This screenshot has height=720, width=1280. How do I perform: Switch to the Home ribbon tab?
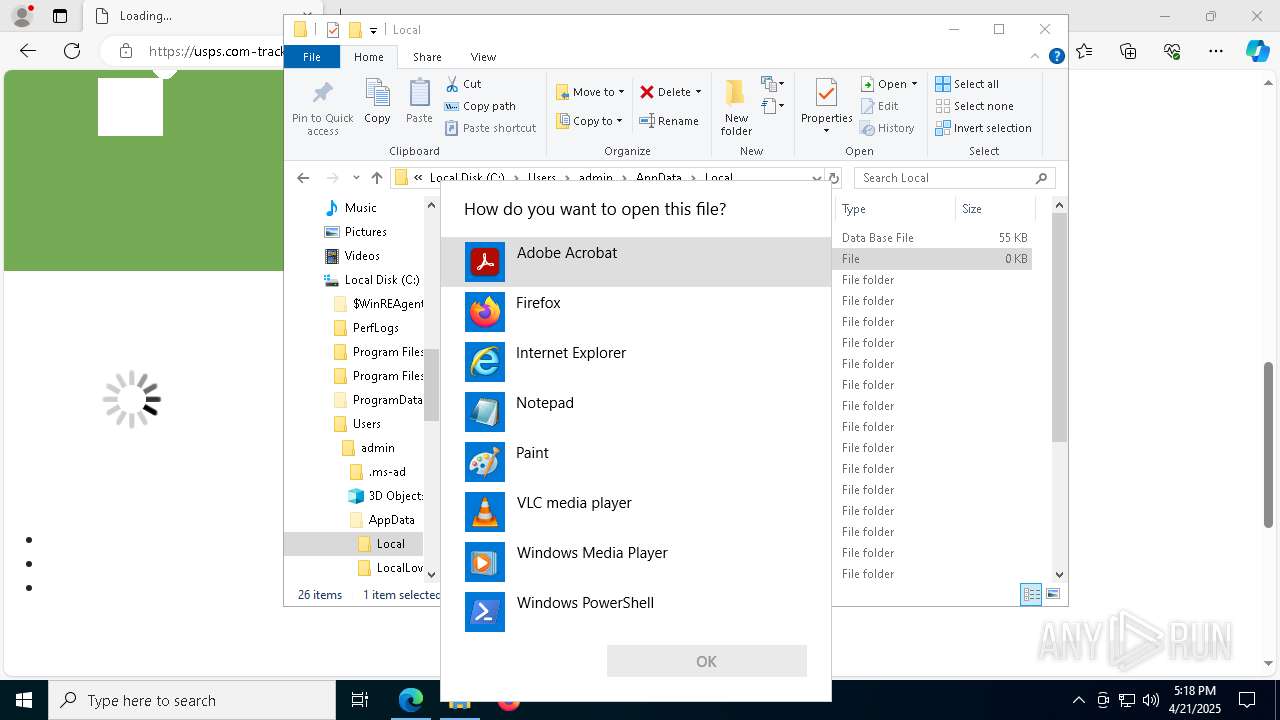369,57
